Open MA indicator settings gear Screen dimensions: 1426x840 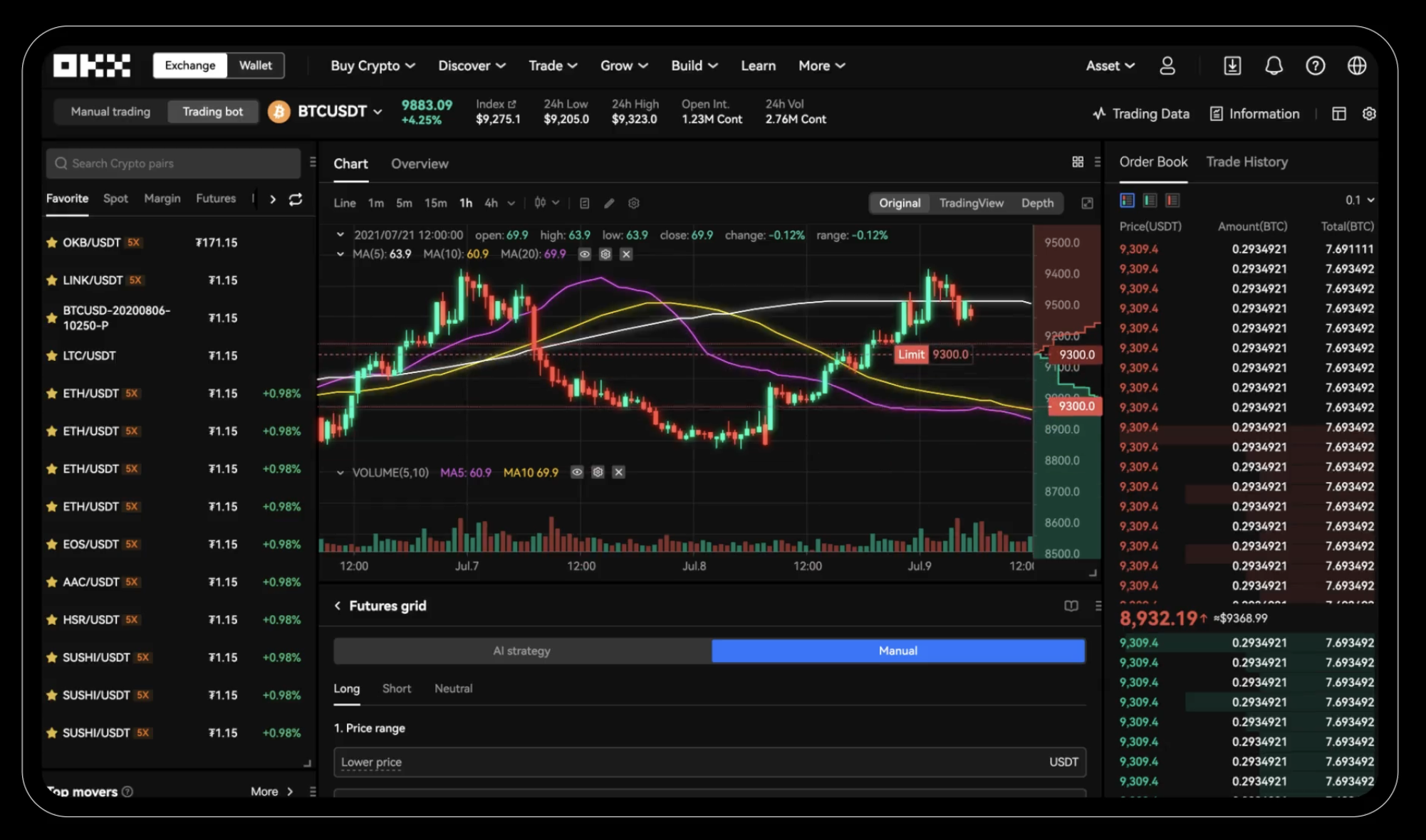[605, 254]
